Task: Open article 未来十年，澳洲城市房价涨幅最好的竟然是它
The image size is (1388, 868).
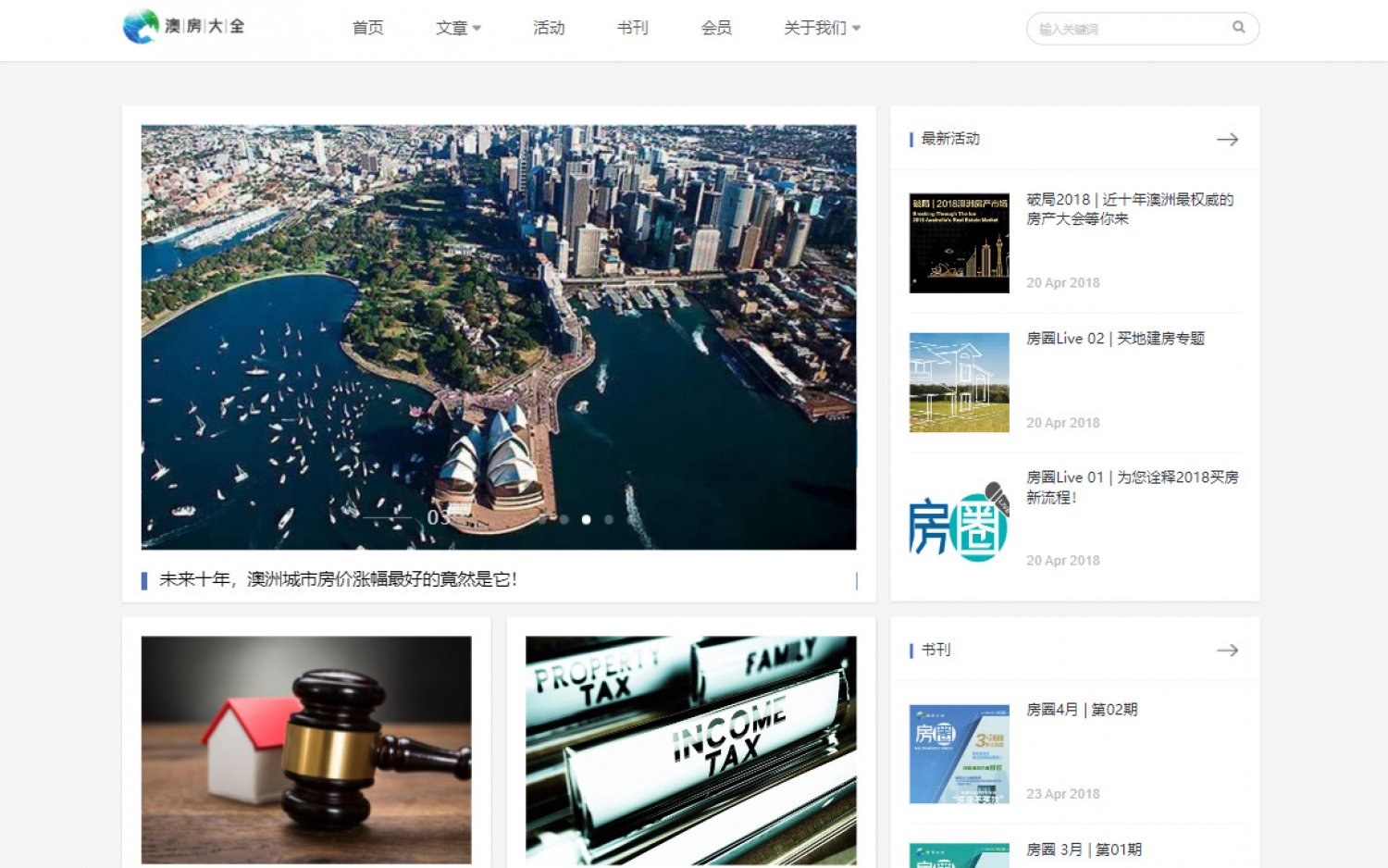Action: (x=338, y=579)
